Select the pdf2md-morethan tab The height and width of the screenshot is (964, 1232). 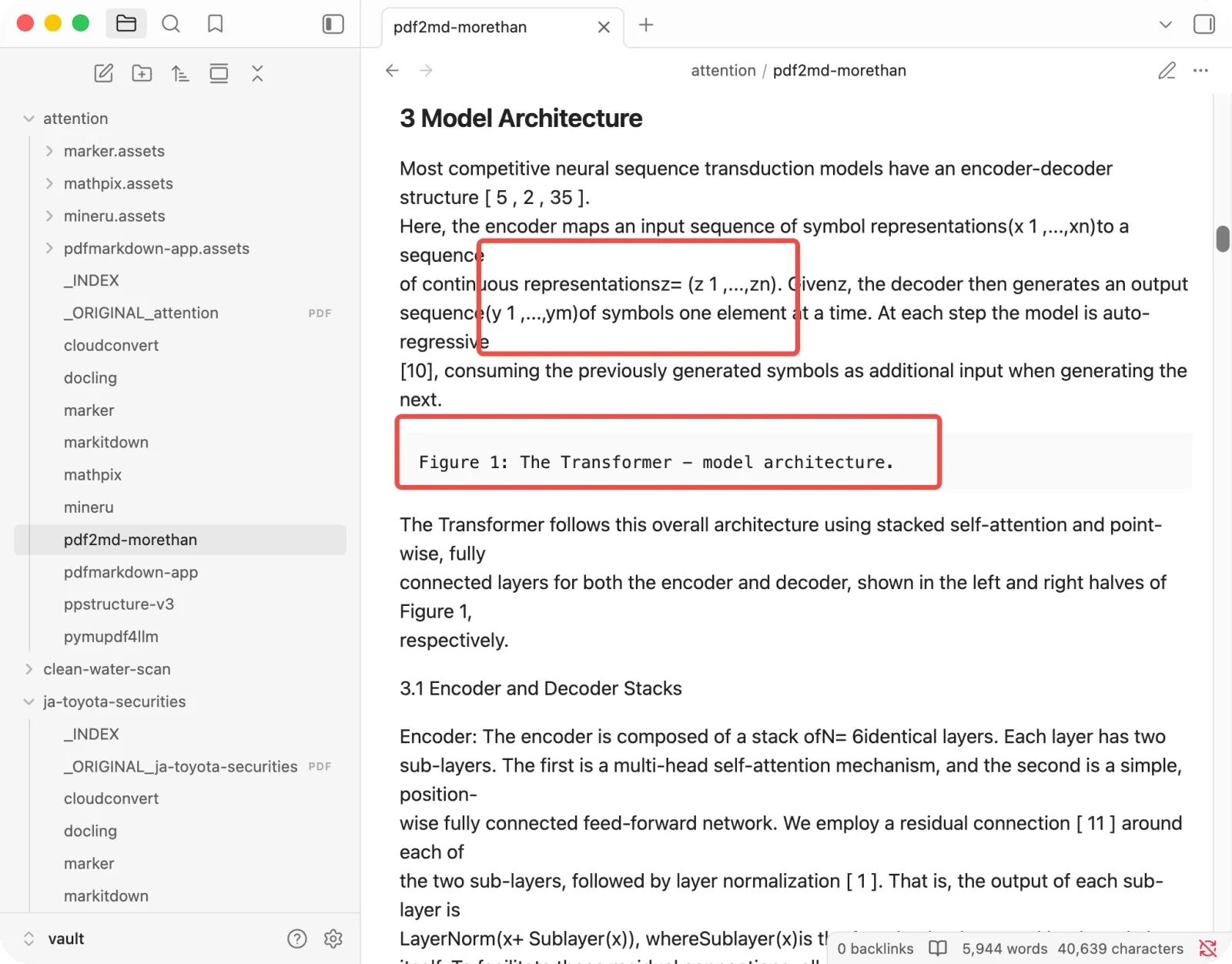(x=460, y=27)
